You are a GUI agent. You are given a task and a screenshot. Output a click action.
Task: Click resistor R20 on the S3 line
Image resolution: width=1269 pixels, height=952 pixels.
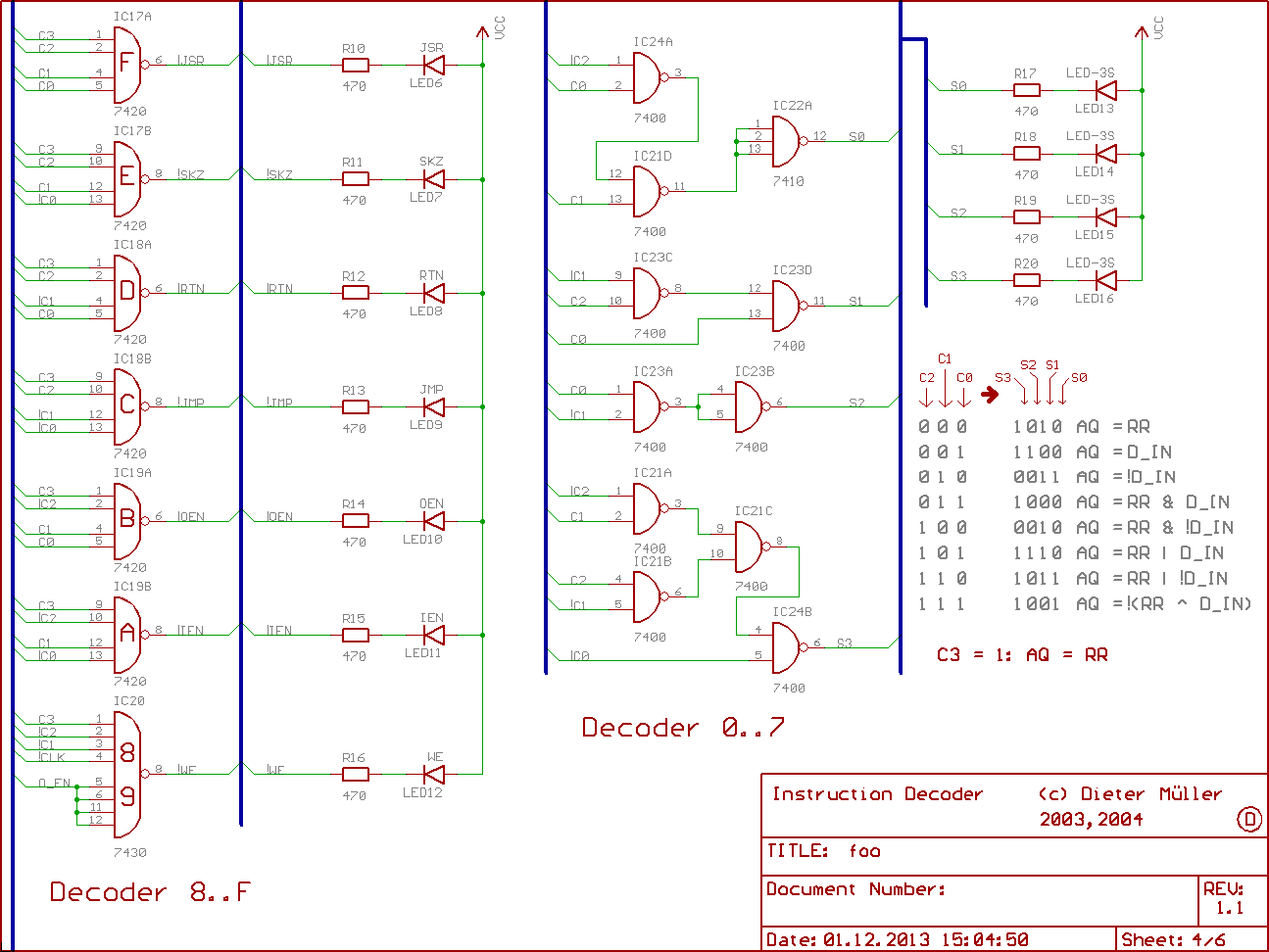[1026, 280]
